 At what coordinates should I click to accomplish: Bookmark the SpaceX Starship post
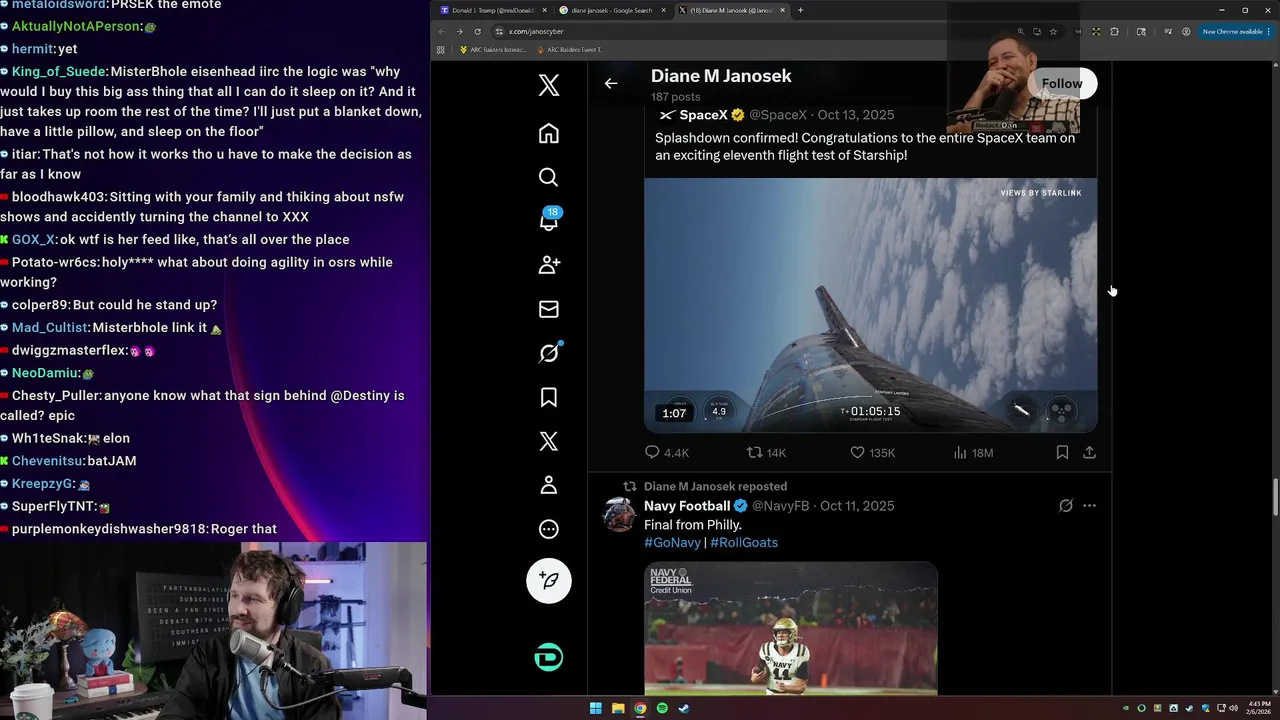[1062, 453]
